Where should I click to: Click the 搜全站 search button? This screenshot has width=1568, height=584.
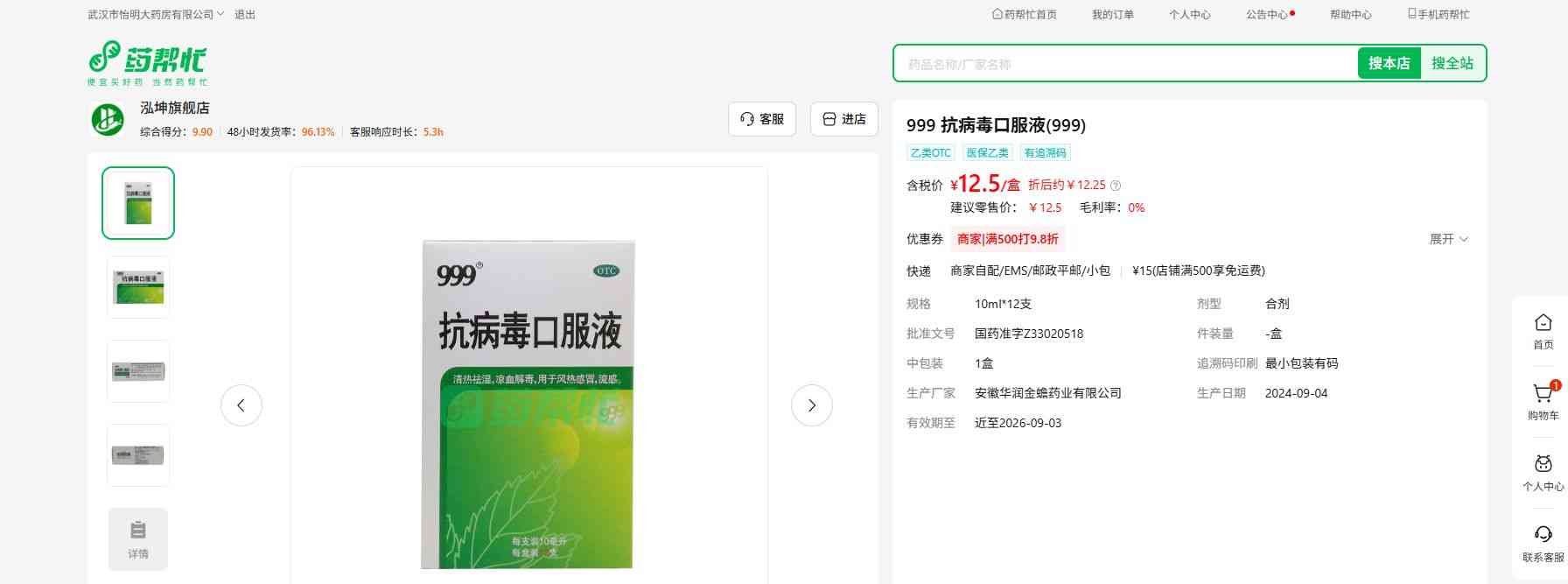tap(1452, 63)
